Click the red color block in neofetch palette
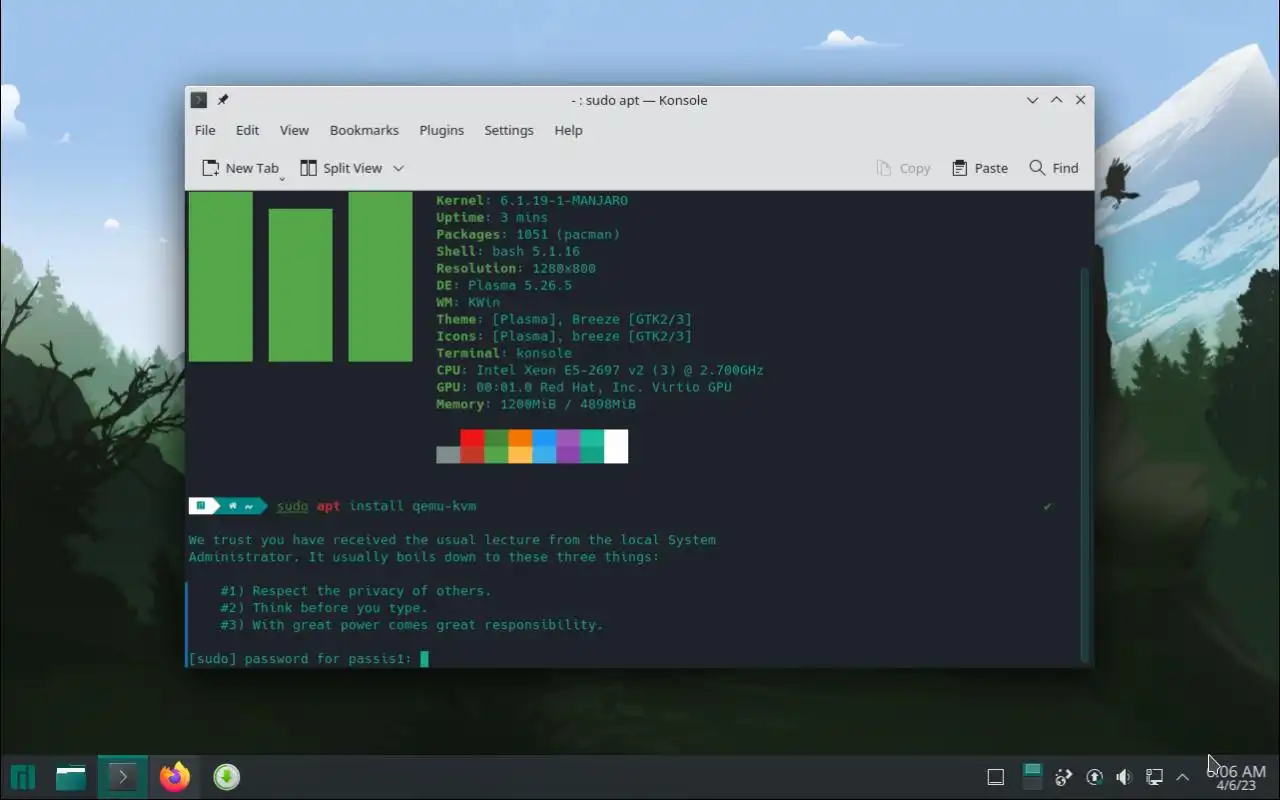The height and width of the screenshot is (800, 1280). click(x=472, y=446)
